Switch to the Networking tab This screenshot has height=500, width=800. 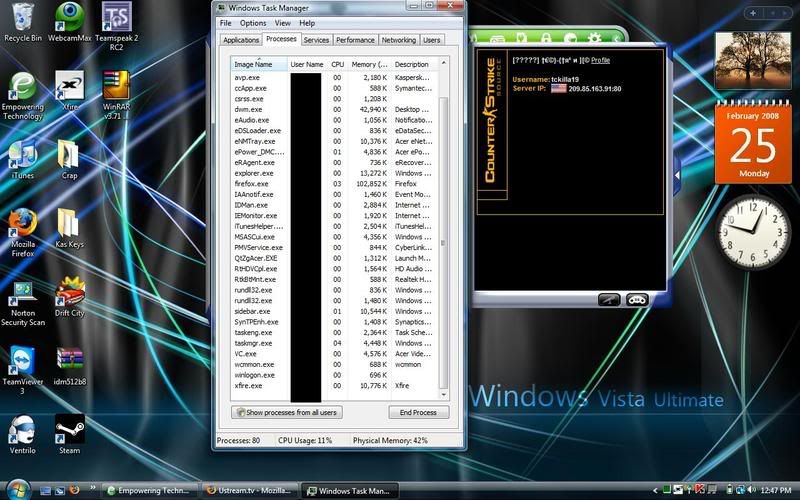pos(398,40)
